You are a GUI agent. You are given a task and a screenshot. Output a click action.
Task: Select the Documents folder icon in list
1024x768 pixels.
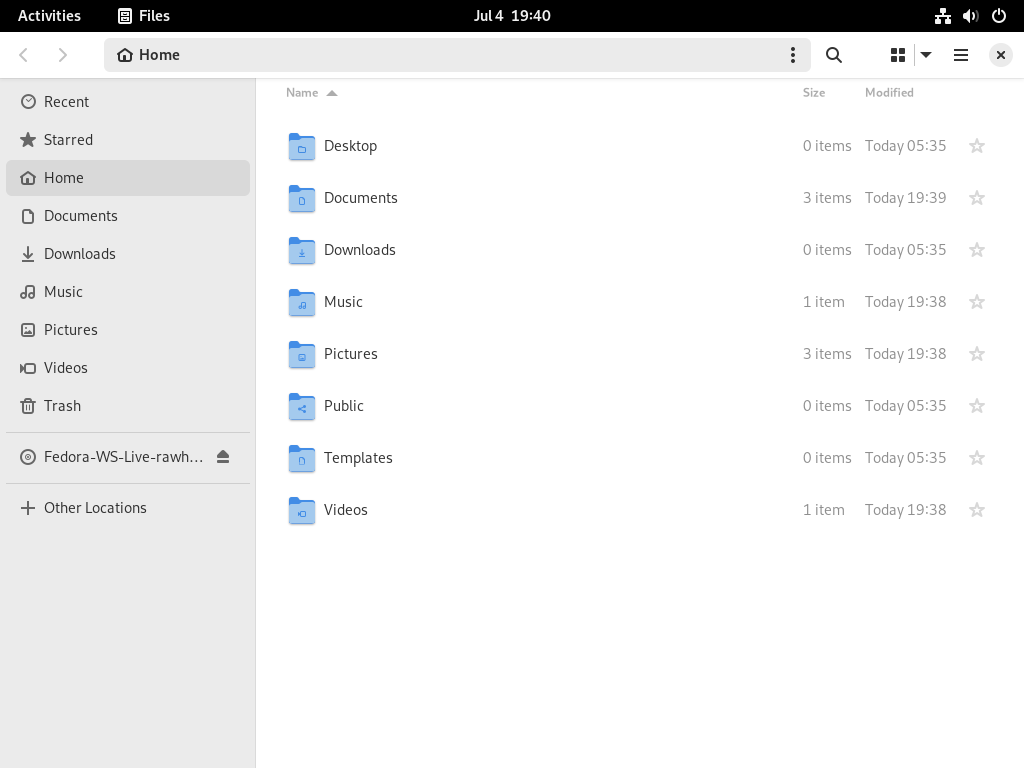pos(302,199)
